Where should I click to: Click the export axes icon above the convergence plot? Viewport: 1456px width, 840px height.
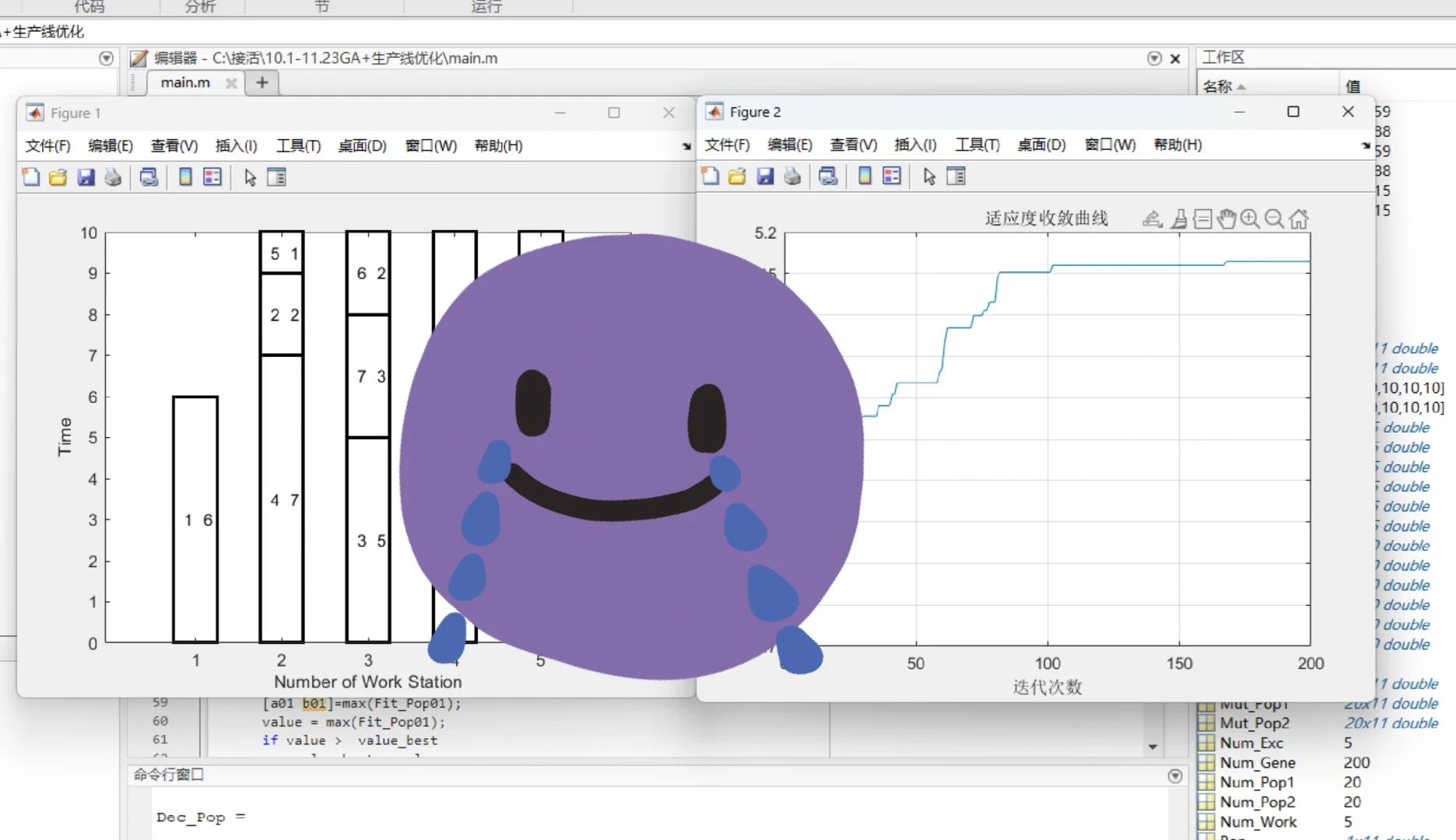pos(1153,219)
